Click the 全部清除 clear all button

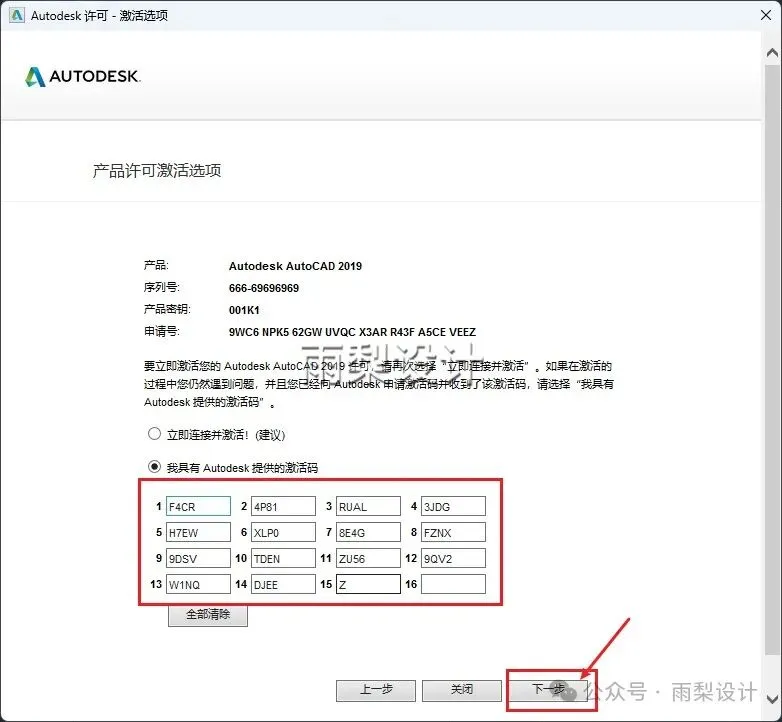(208, 615)
